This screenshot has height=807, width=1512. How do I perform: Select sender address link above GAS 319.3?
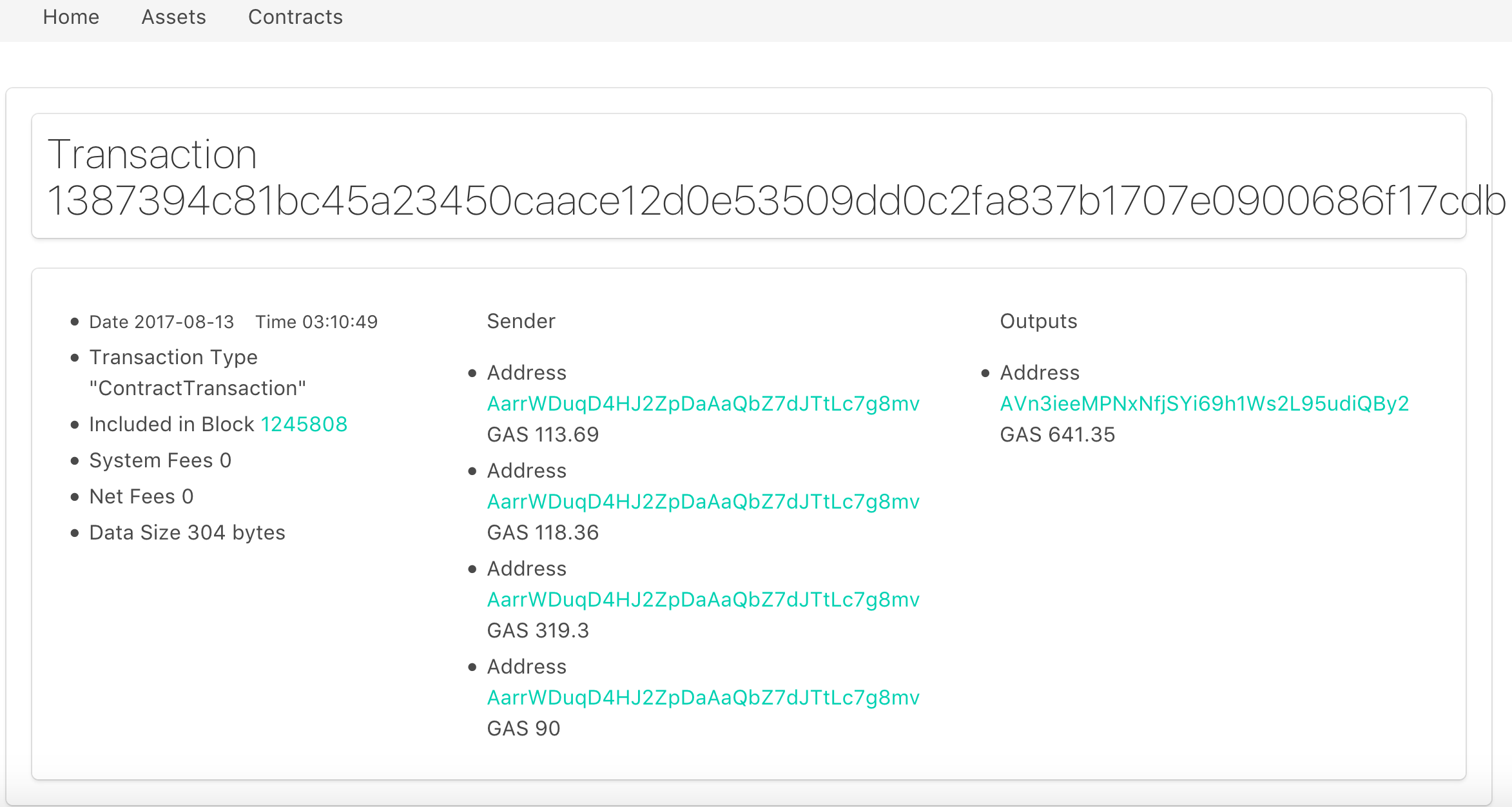coord(703,599)
